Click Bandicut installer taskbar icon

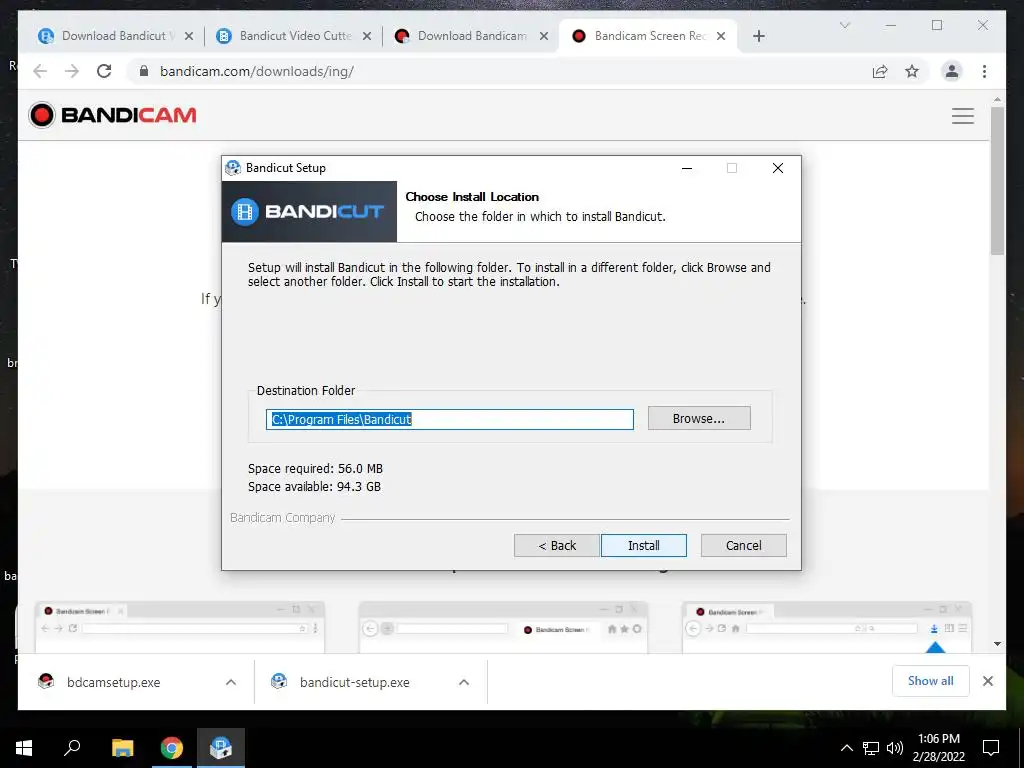221,748
